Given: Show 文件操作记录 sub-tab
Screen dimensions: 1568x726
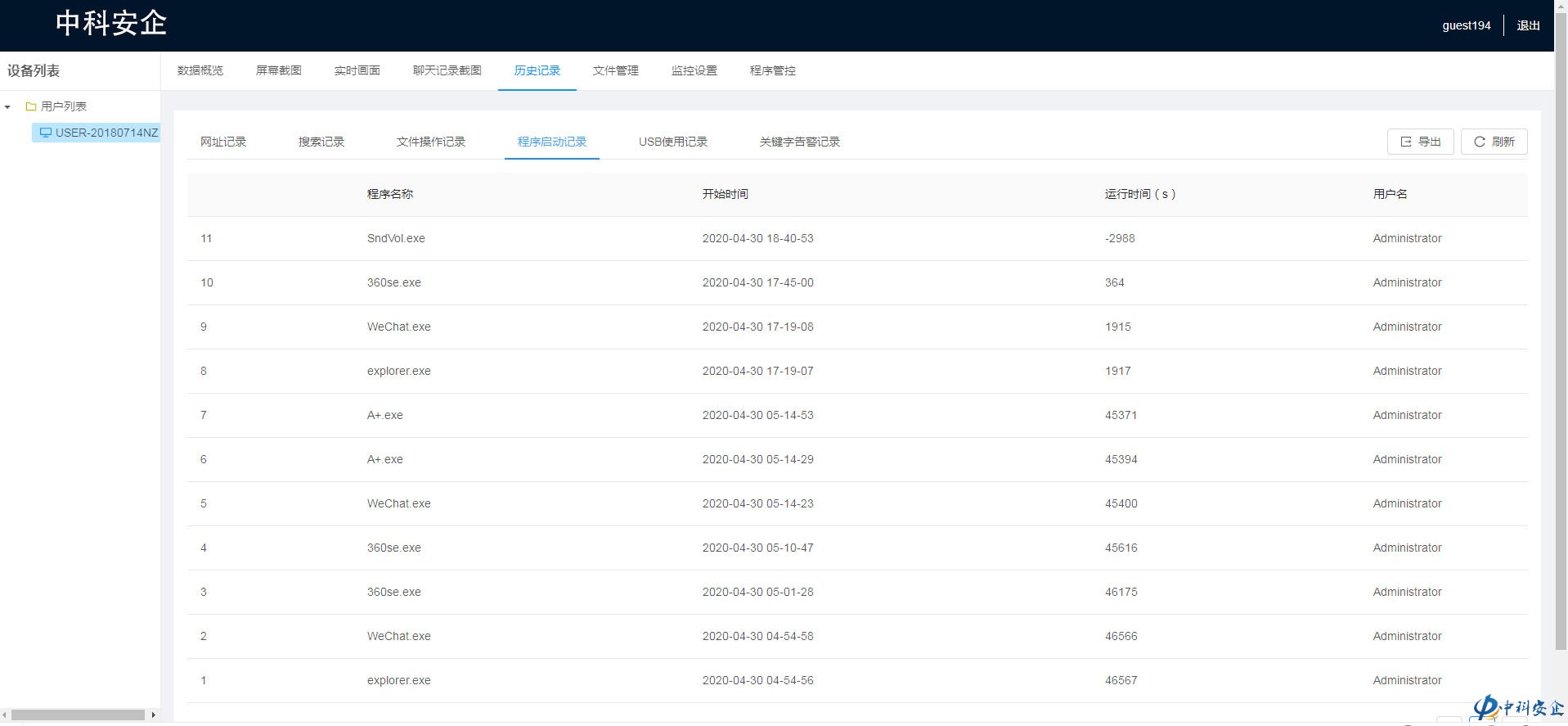Looking at the screenshot, I should pos(431,142).
